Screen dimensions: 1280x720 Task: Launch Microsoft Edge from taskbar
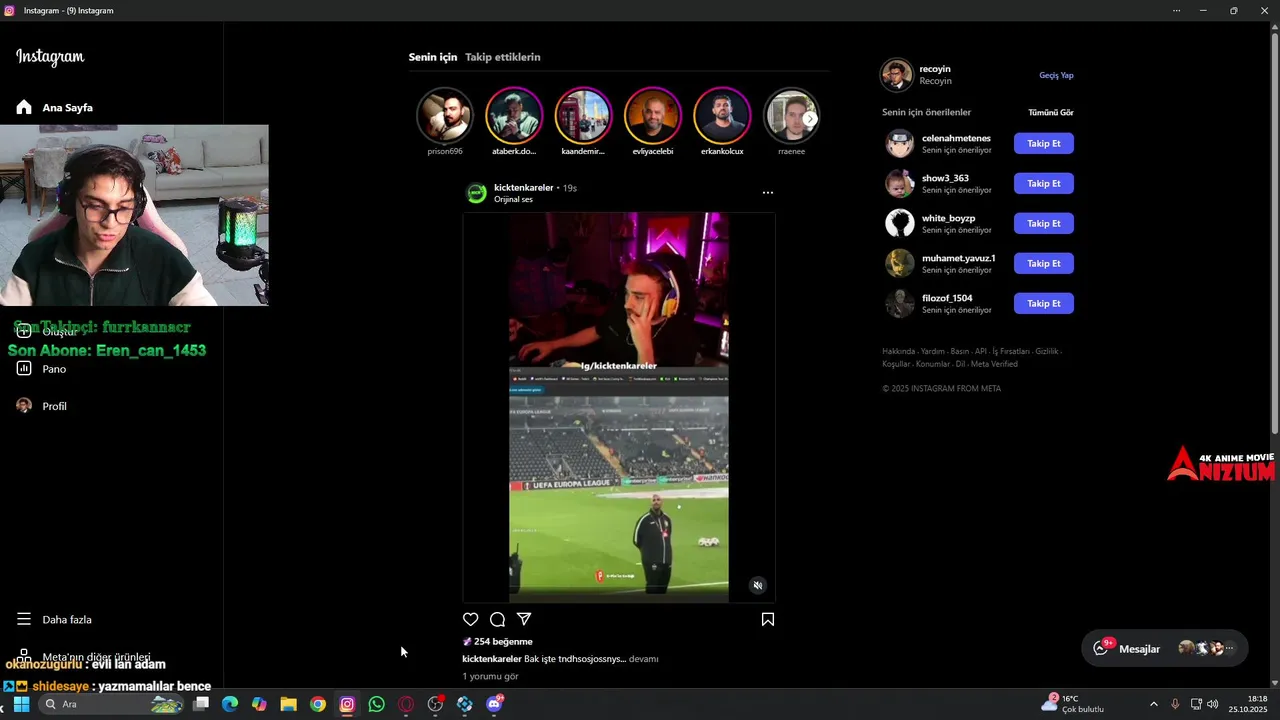tap(230, 704)
